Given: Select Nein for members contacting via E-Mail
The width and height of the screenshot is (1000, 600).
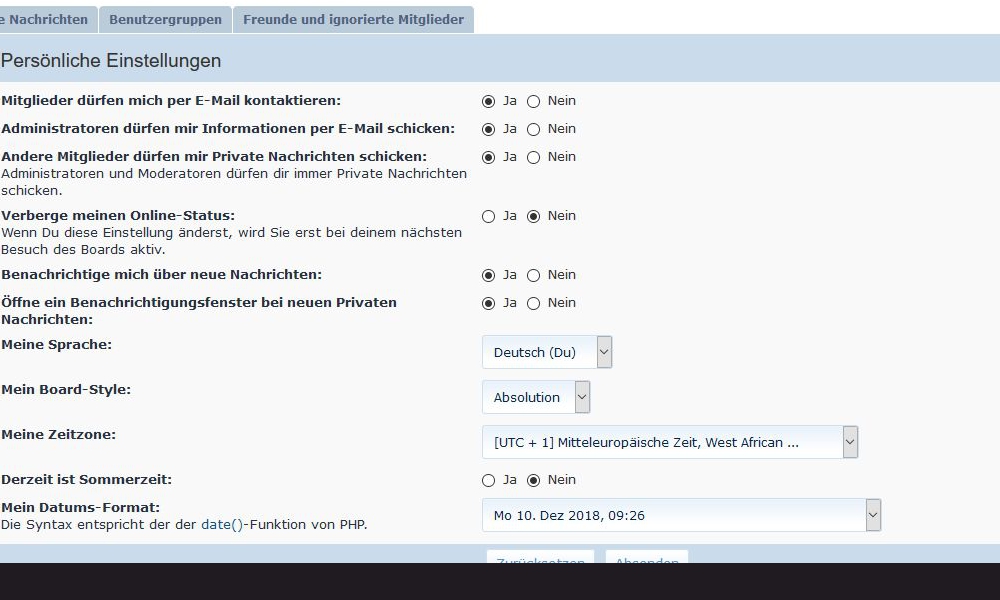Looking at the screenshot, I should [x=534, y=101].
